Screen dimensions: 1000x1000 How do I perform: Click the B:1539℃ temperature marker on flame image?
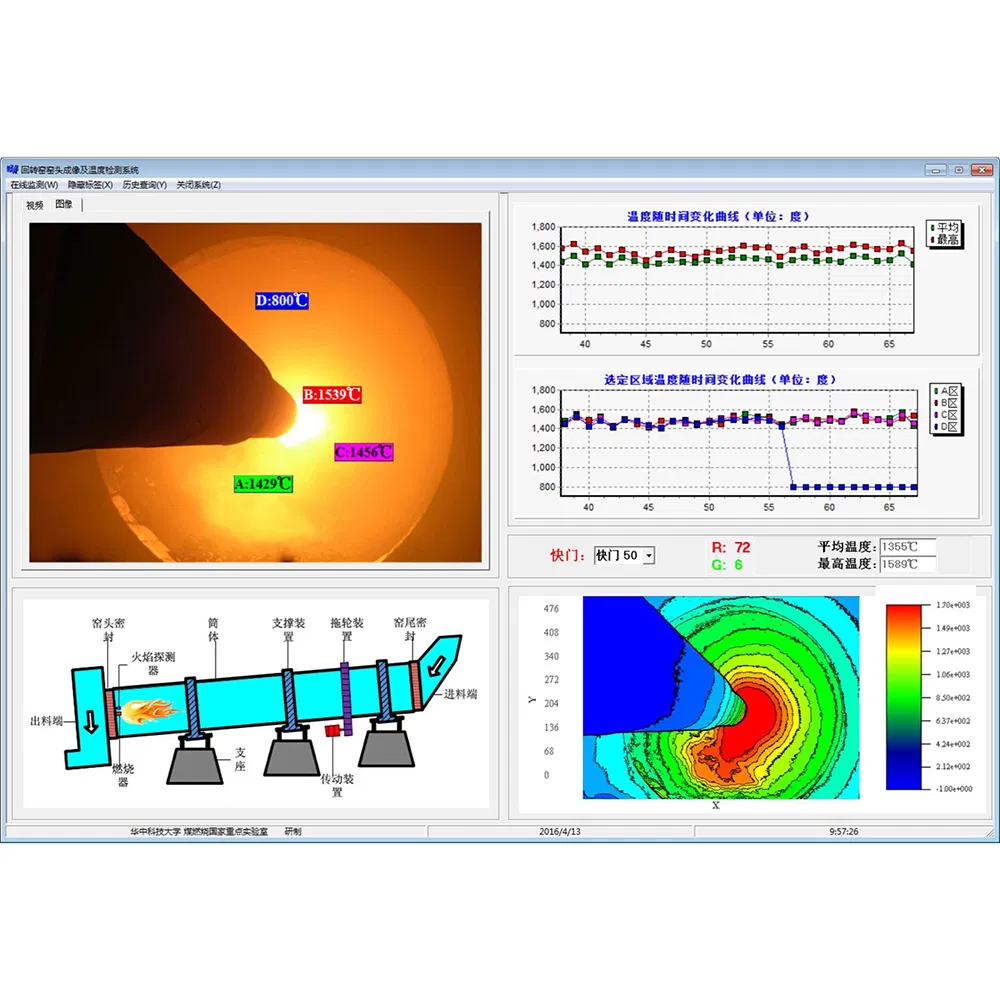tap(331, 394)
